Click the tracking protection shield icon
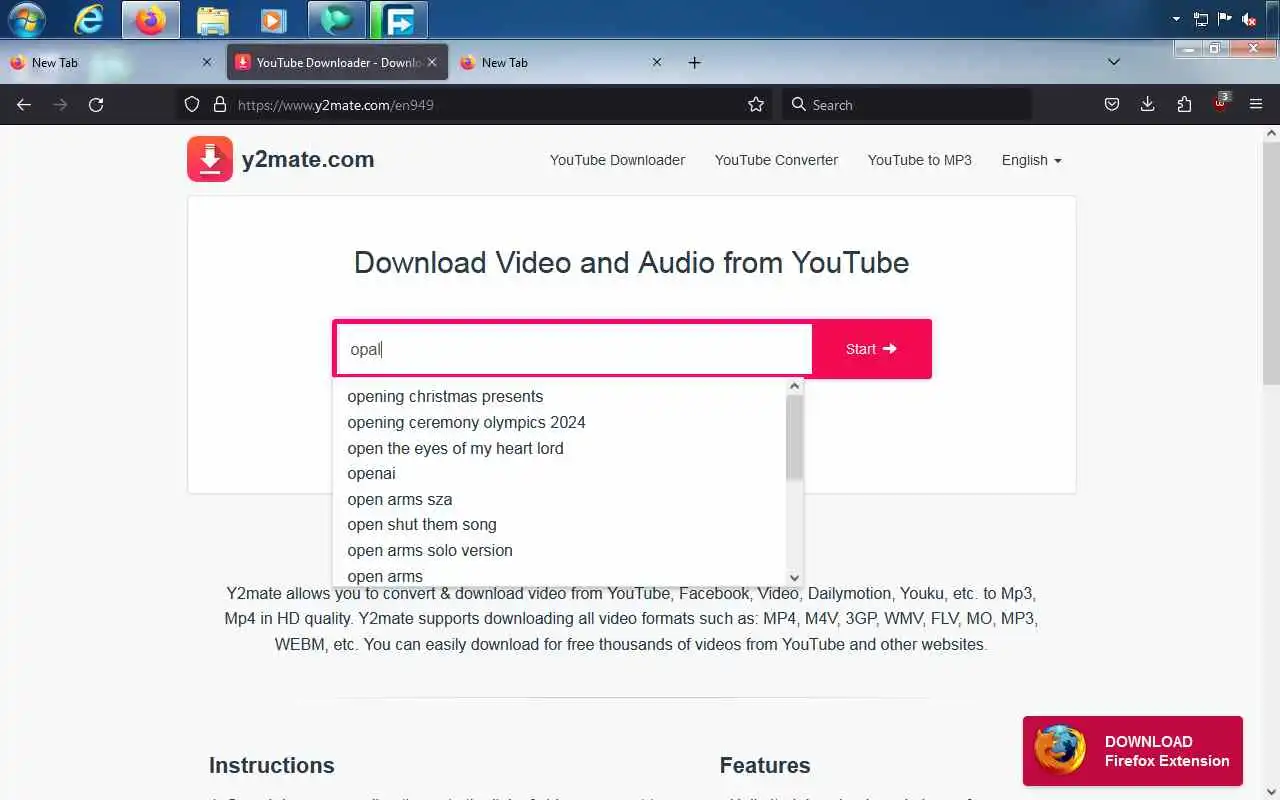The height and width of the screenshot is (800, 1280). [x=193, y=104]
